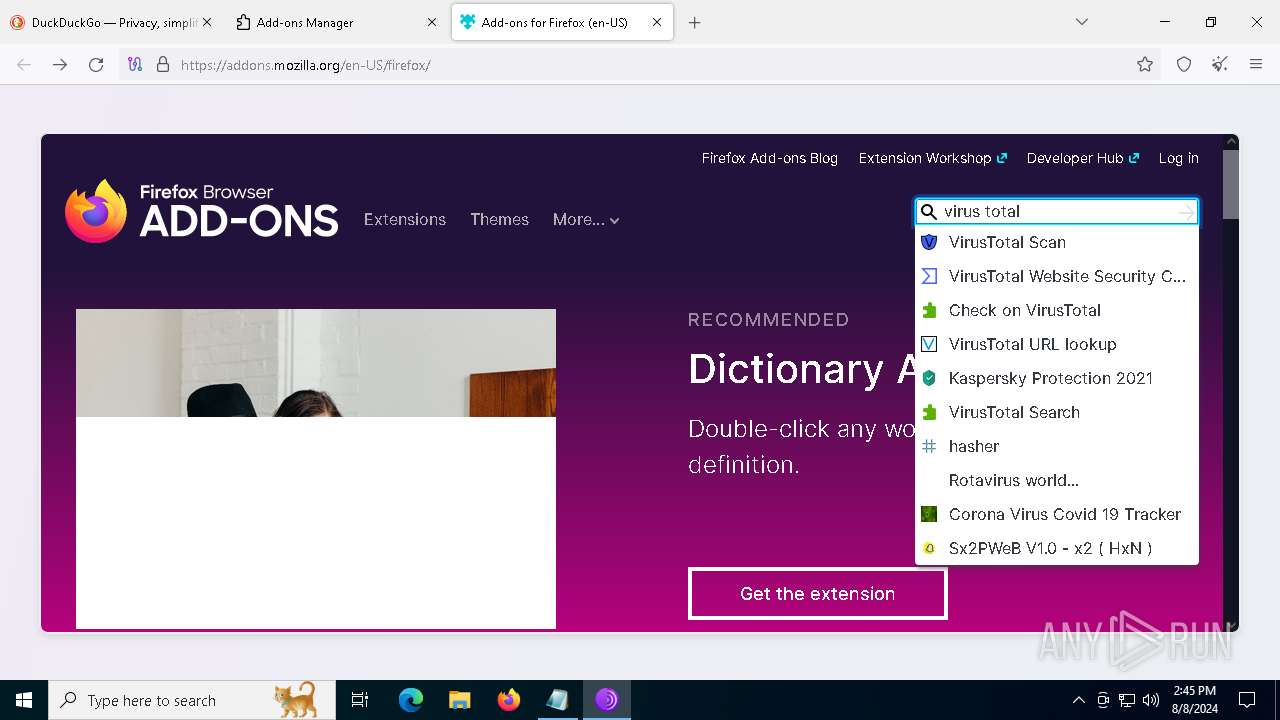1280x720 pixels.
Task: Click the sparkle toolbar extension icon
Action: [1220, 65]
